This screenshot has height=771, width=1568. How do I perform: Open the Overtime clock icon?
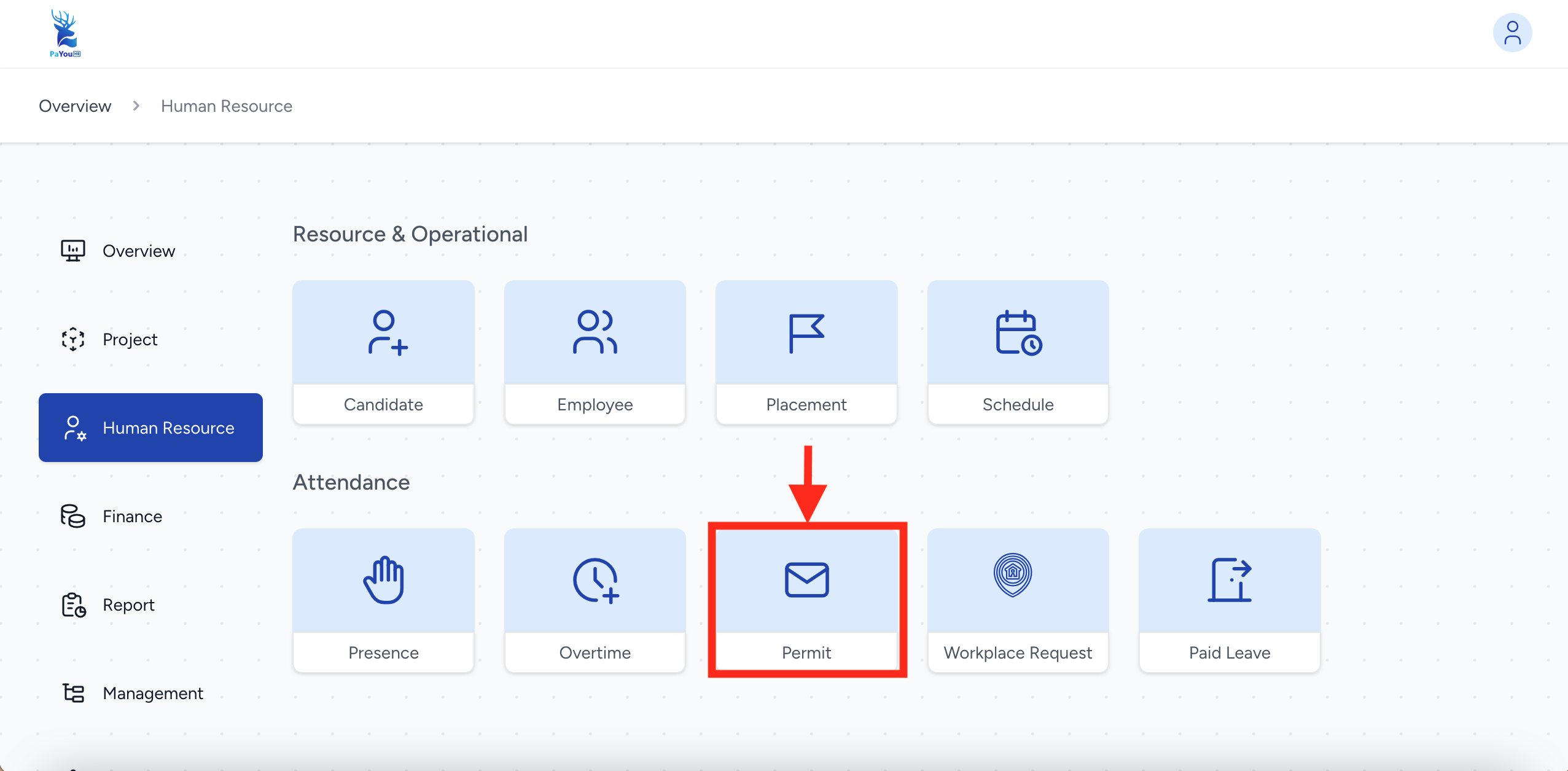pos(595,580)
